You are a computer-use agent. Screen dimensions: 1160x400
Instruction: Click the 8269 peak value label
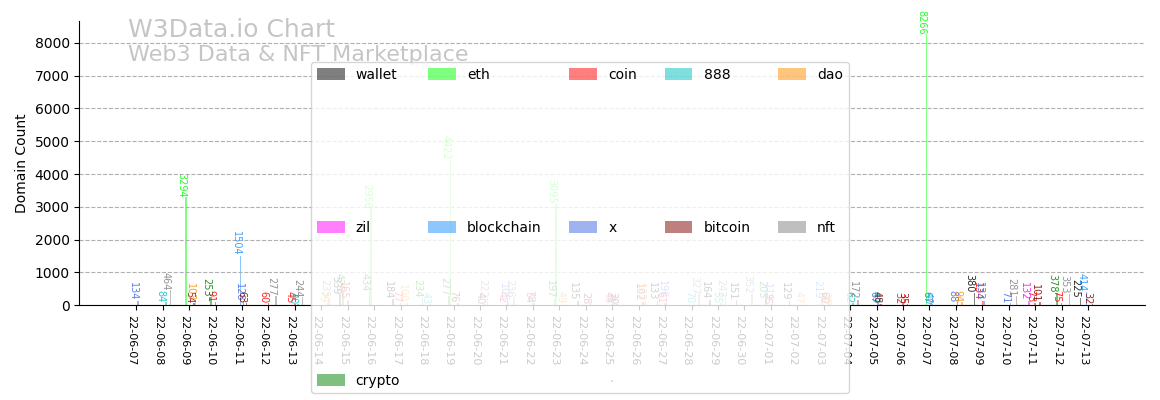922,22
